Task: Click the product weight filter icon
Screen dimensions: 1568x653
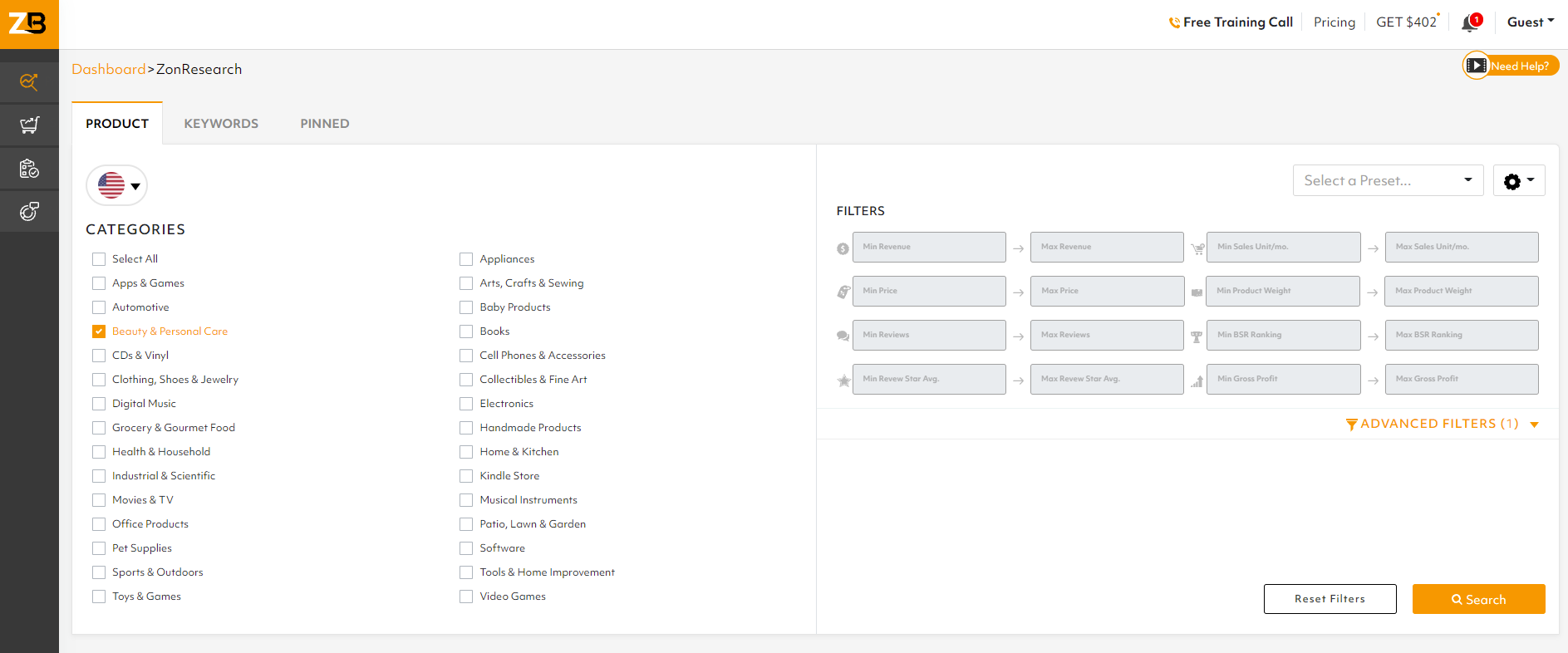Action: tap(1197, 292)
